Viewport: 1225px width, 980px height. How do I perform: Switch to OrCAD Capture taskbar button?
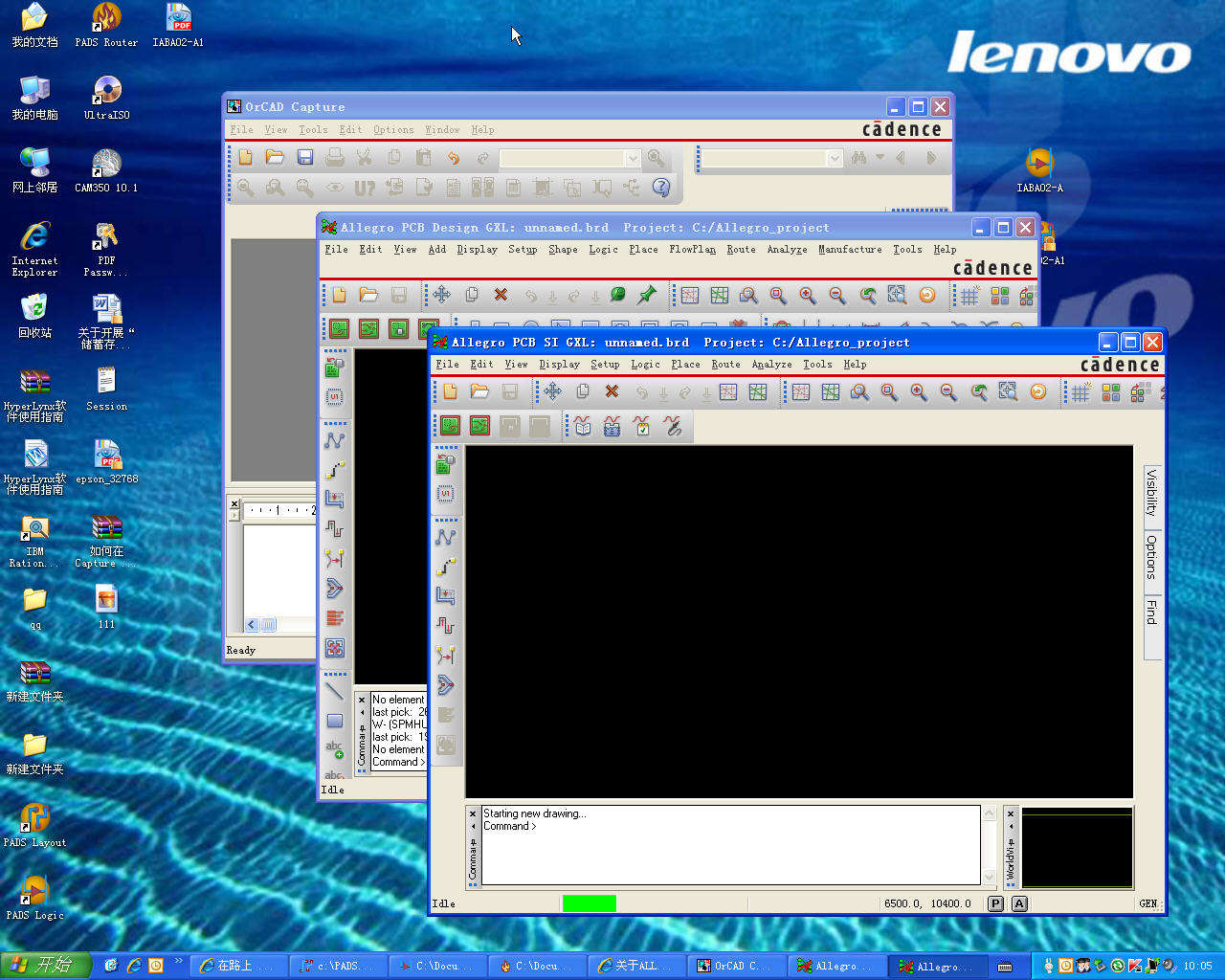[739, 966]
